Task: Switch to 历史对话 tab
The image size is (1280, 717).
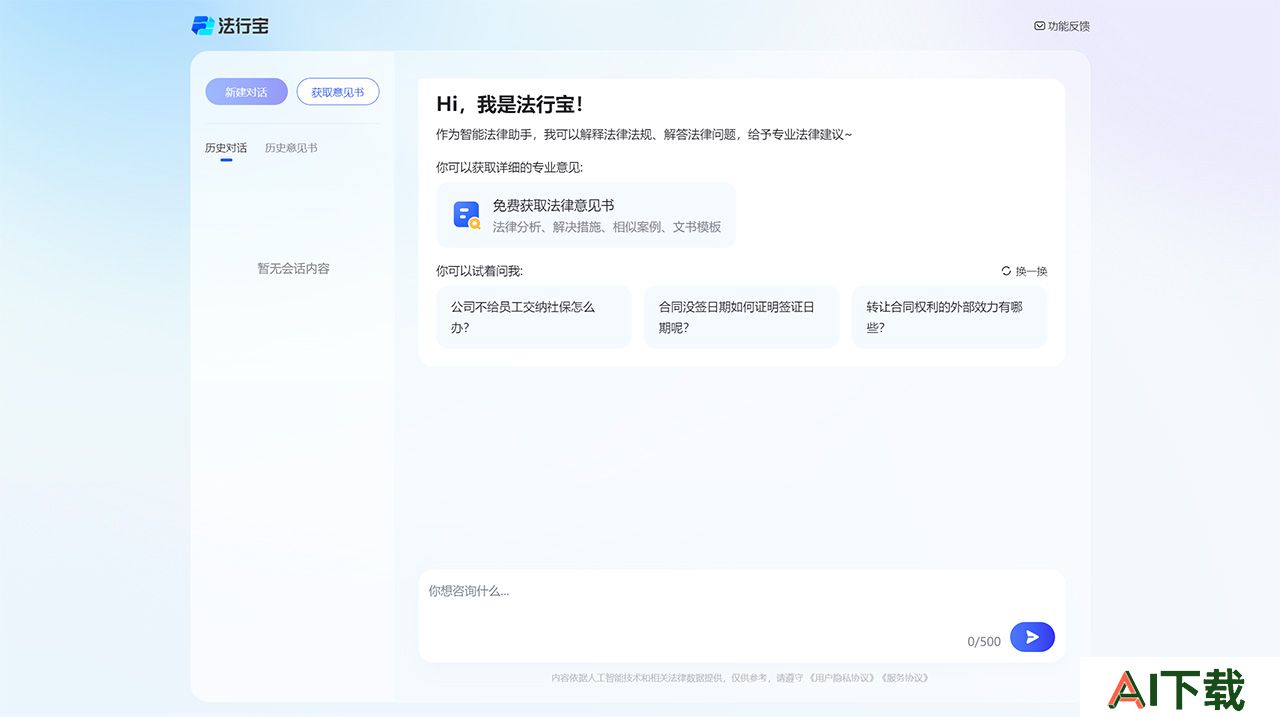Action: (226, 148)
